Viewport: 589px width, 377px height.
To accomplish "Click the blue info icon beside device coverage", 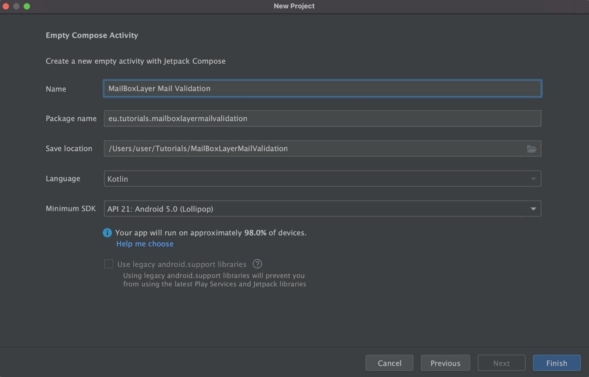I will click(x=107, y=233).
